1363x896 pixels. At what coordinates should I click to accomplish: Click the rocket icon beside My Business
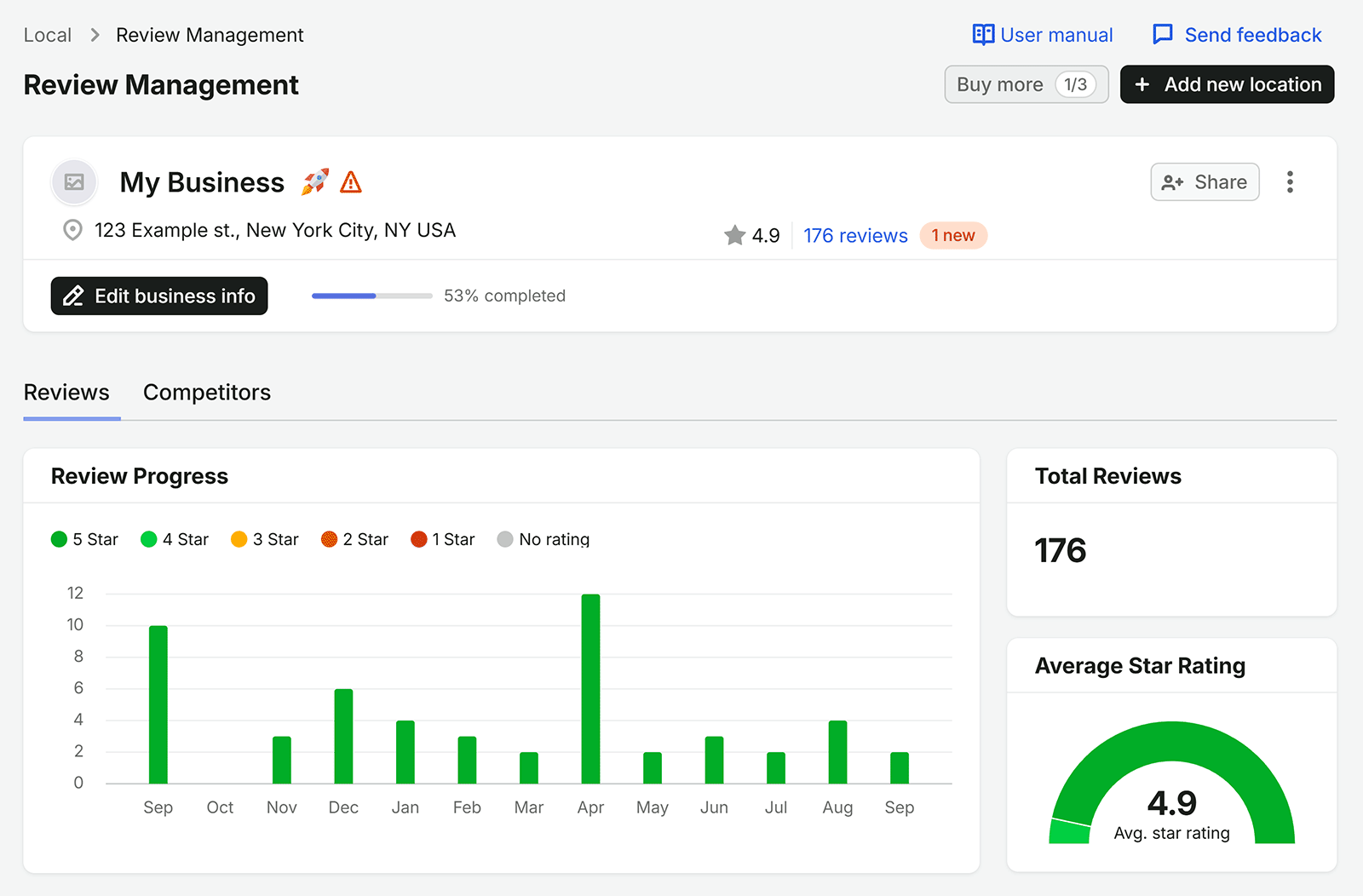tap(314, 181)
